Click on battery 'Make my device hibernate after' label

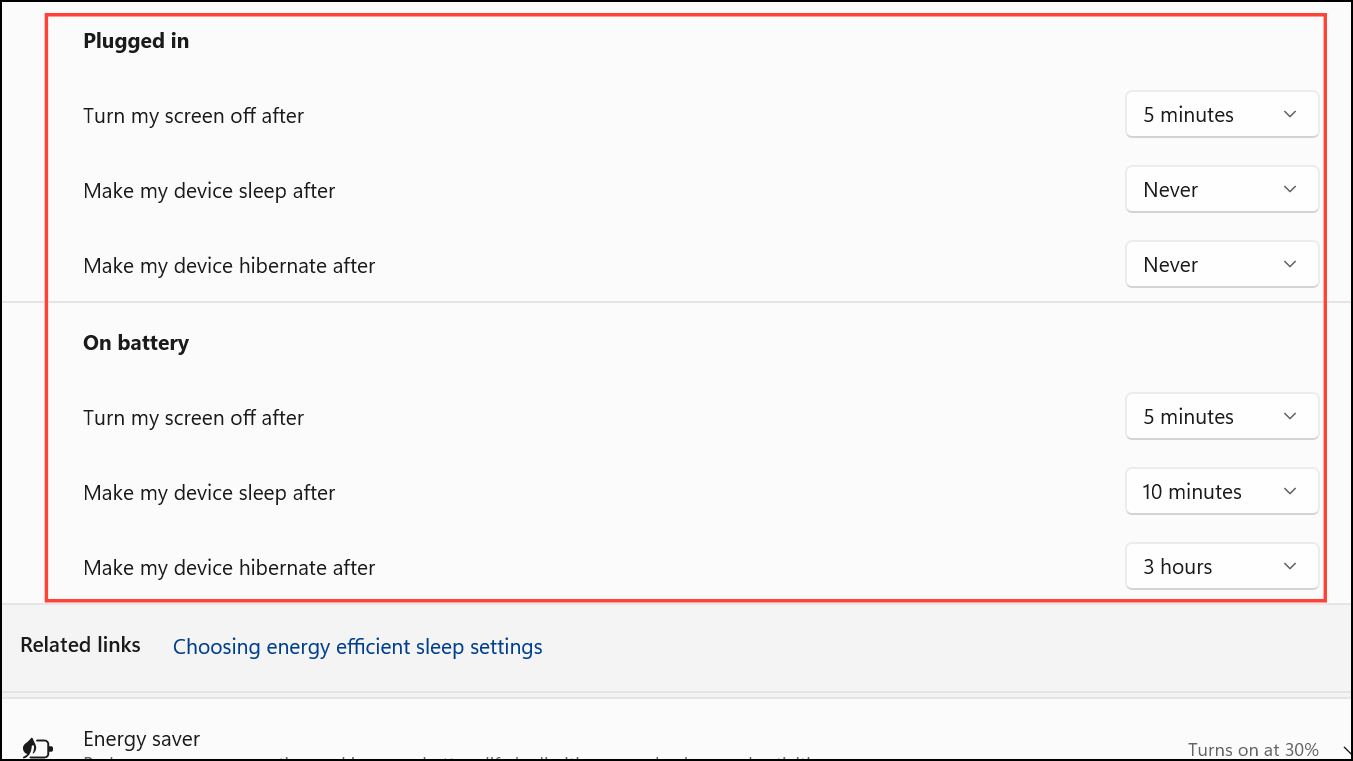229,568
